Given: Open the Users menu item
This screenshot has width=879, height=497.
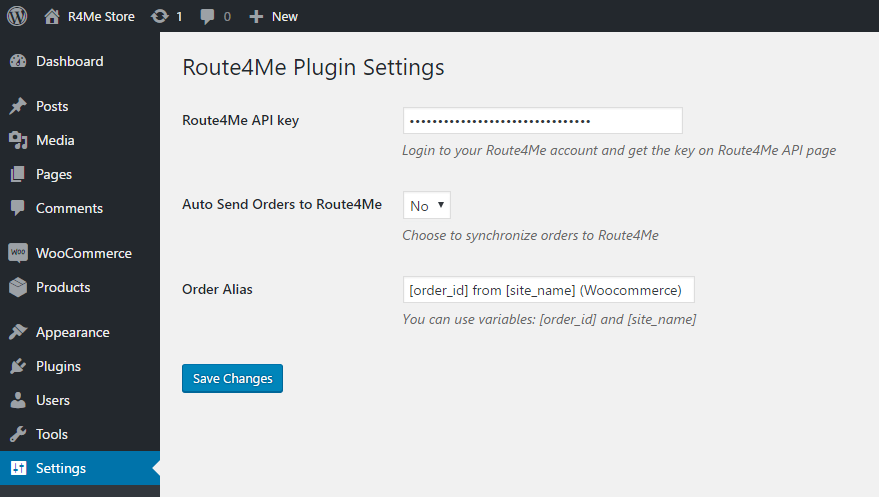Looking at the screenshot, I should tap(53, 400).
